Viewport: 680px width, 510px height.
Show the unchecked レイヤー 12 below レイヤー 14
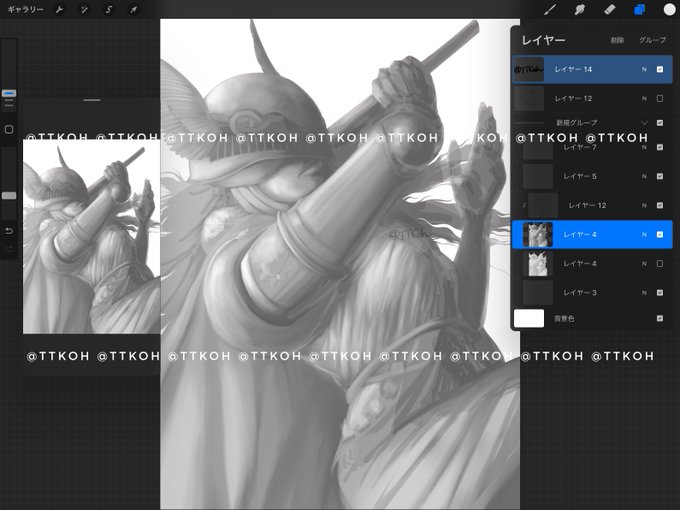point(660,98)
